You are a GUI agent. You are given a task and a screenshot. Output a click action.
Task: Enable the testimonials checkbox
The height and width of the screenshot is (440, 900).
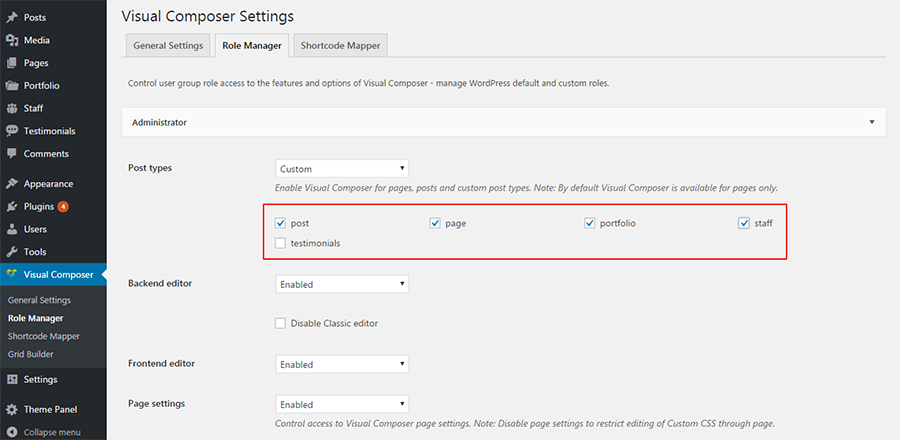281,243
